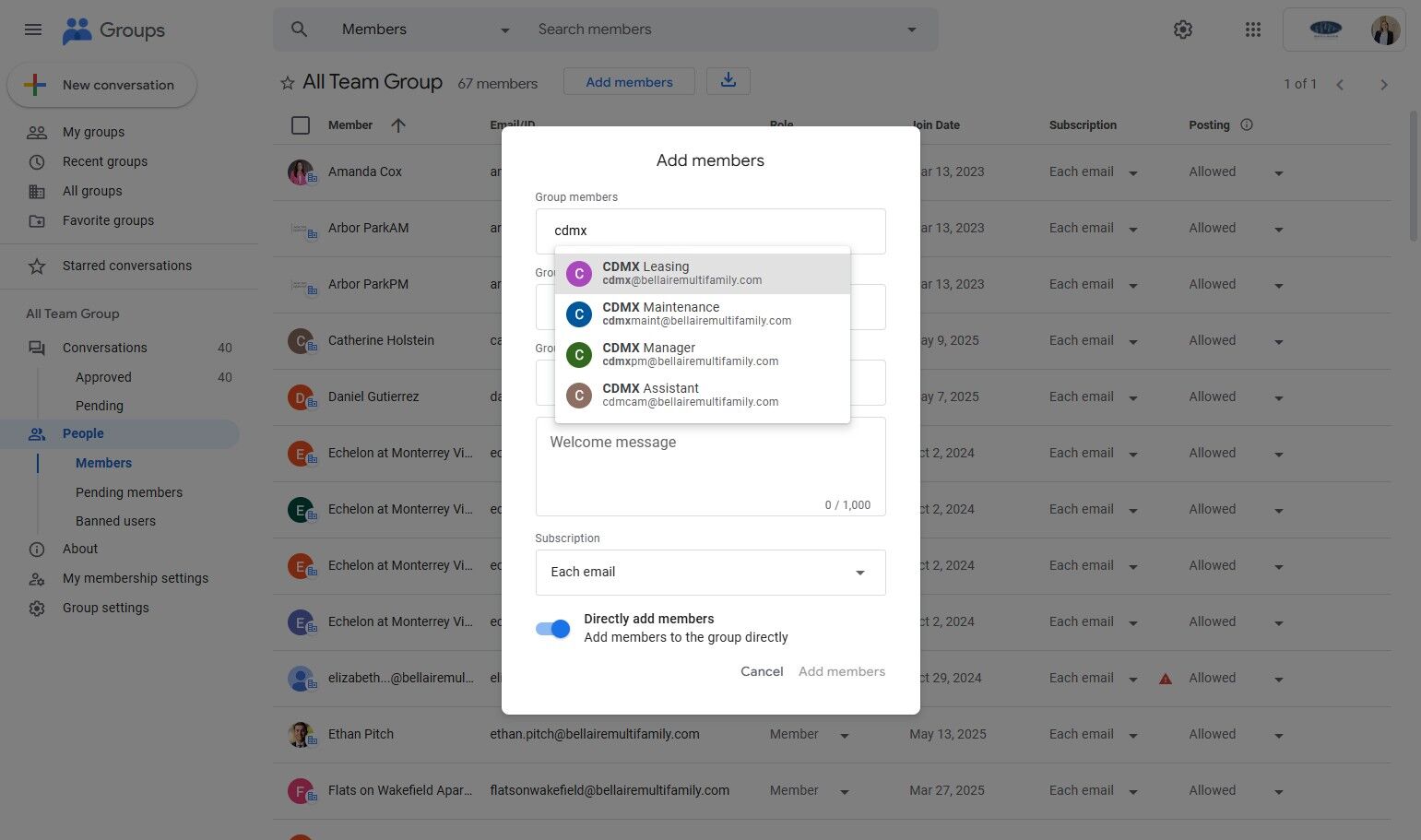
Task: Open Flats on Wakefield's role dropdown
Action: tap(845, 792)
